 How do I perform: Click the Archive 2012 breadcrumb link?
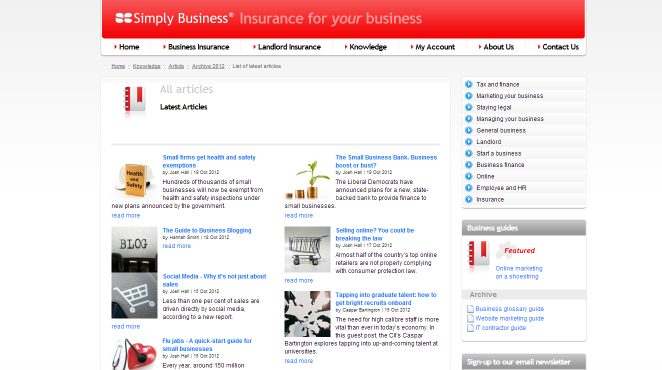point(208,66)
